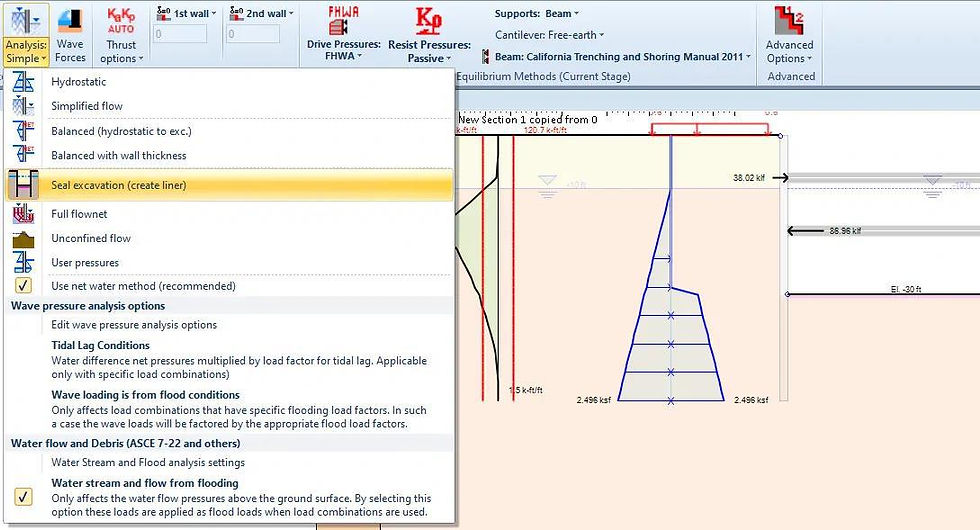Open the Cantilever: Free-earth dropdown
The height and width of the screenshot is (530, 980).
tap(601, 36)
